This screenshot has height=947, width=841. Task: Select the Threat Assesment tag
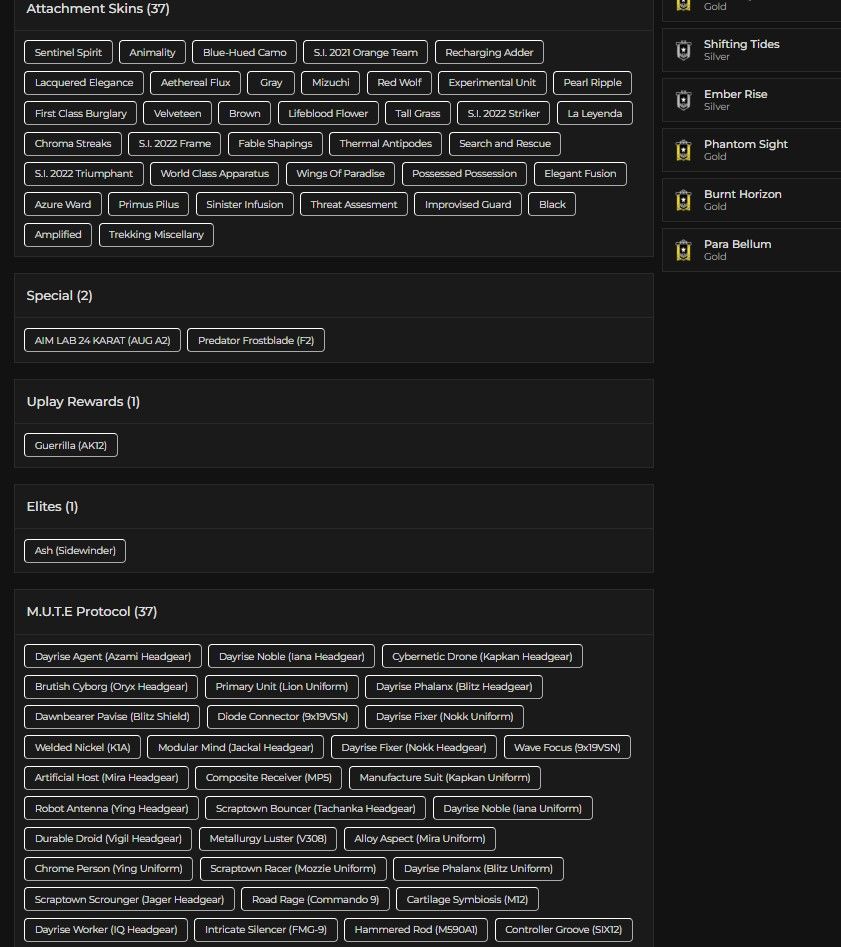[354, 204]
